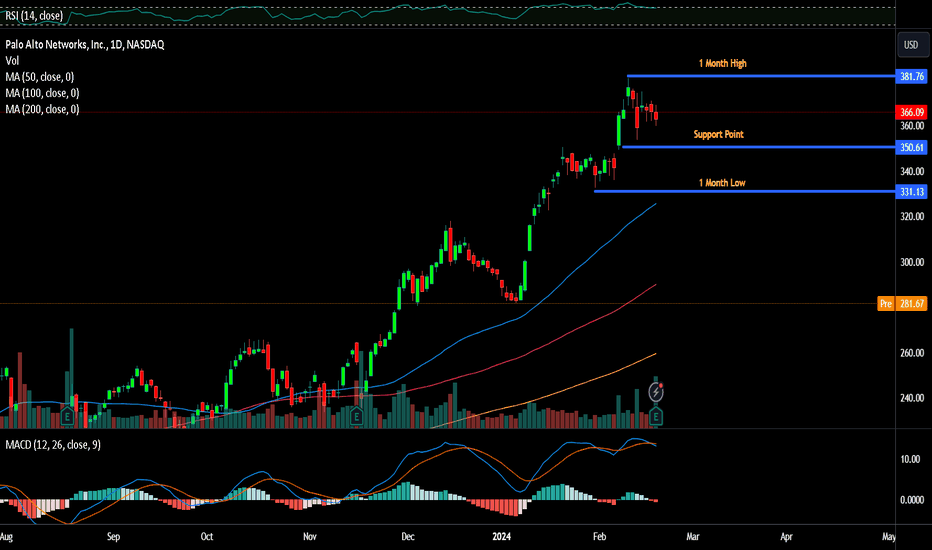The height and width of the screenshot is (550, 932).
Task: Select the blue 1 Month Low horizontal line
Action: coord(744,191)
